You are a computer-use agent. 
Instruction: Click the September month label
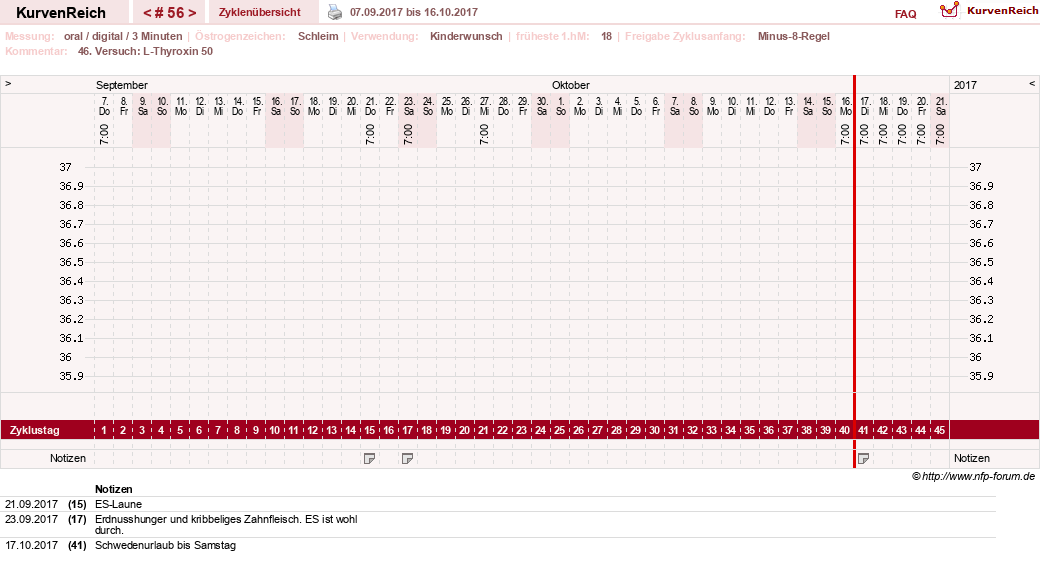121,85
